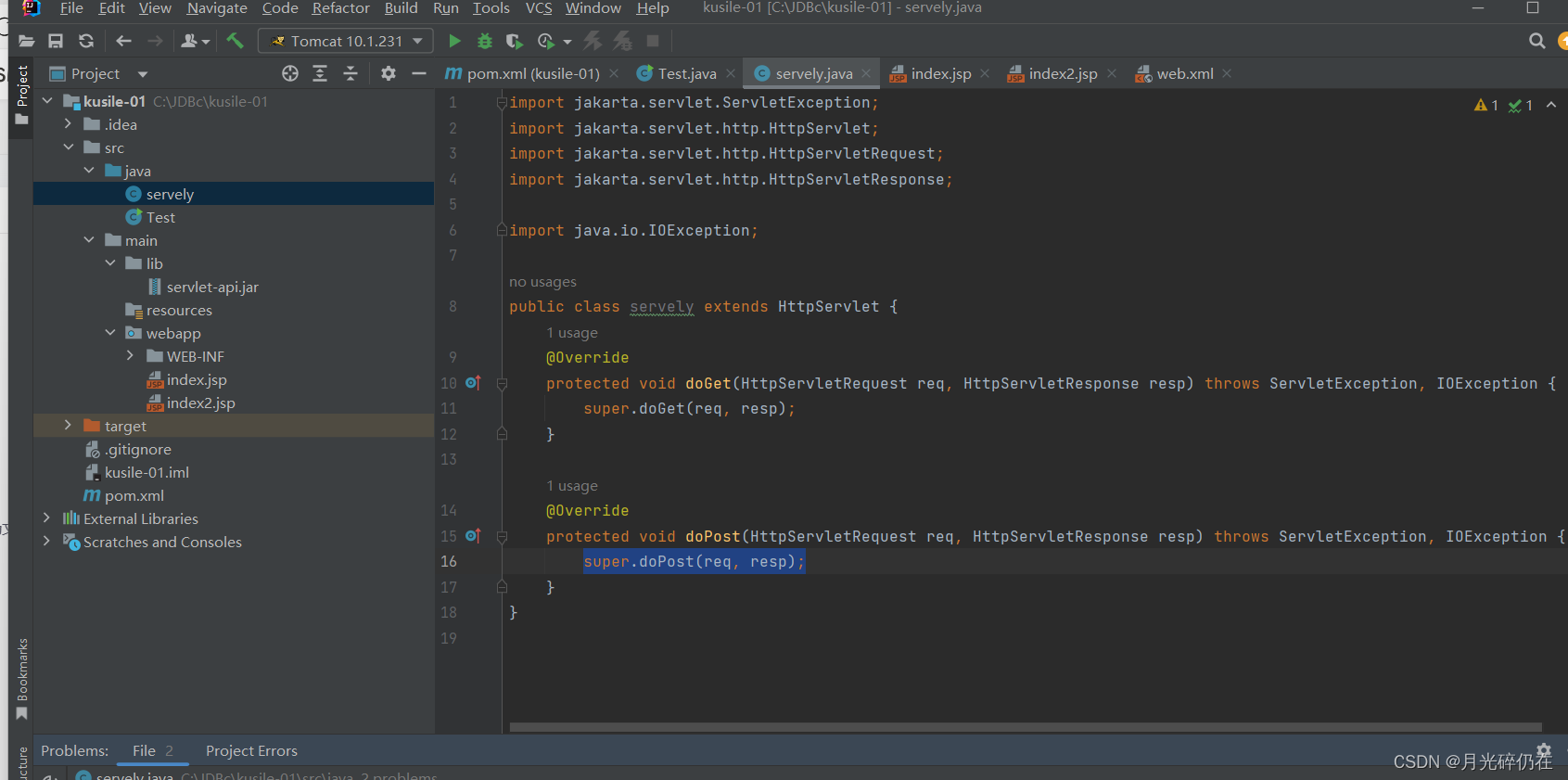Close the index2.jsp tab
1568x780 pixels.
(1112, 73)
